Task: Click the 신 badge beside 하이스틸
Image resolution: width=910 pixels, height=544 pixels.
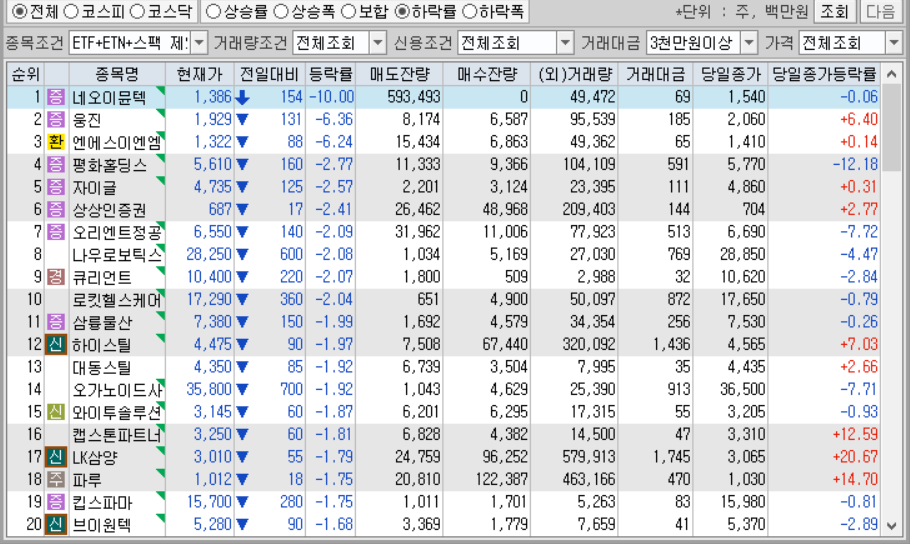Action: click(x=56, y=344)
